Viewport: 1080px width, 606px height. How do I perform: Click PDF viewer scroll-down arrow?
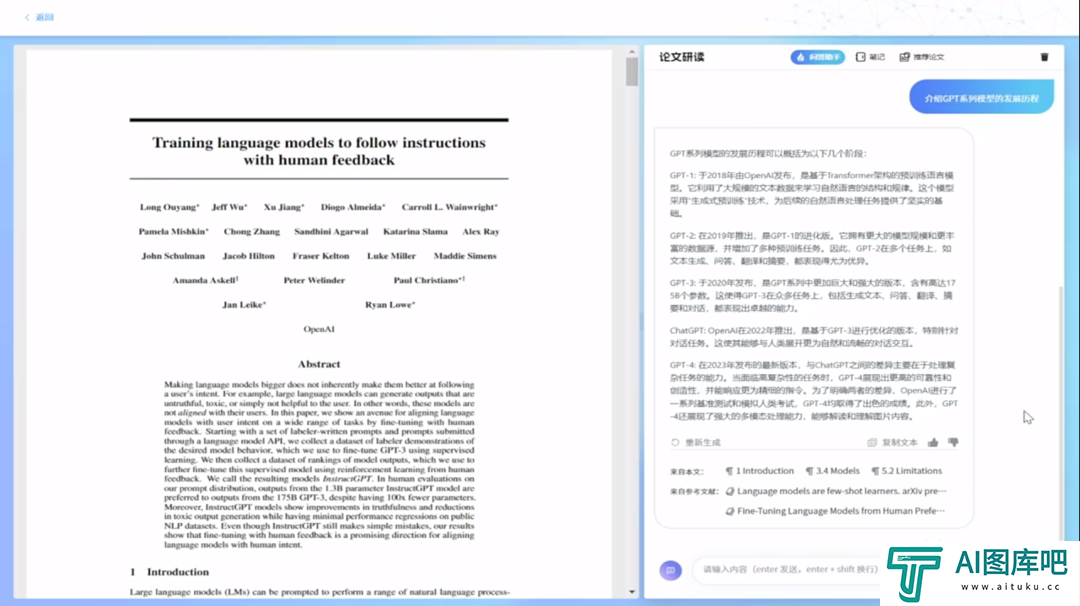click(x=632, y=592)
